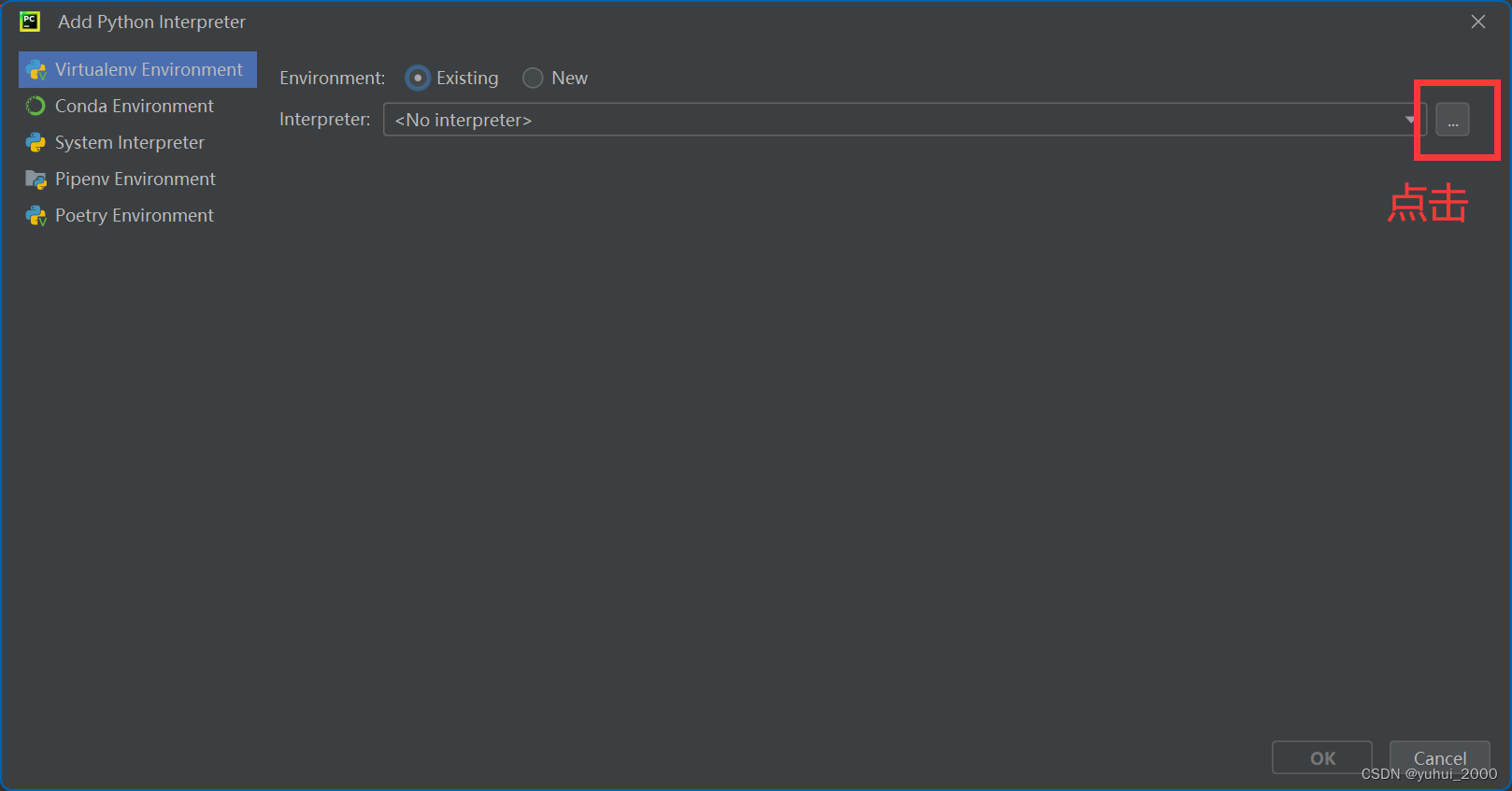Click the green Conda ring icon
1512x791 pixels.
pyautogui.click(x=36, y=106)
